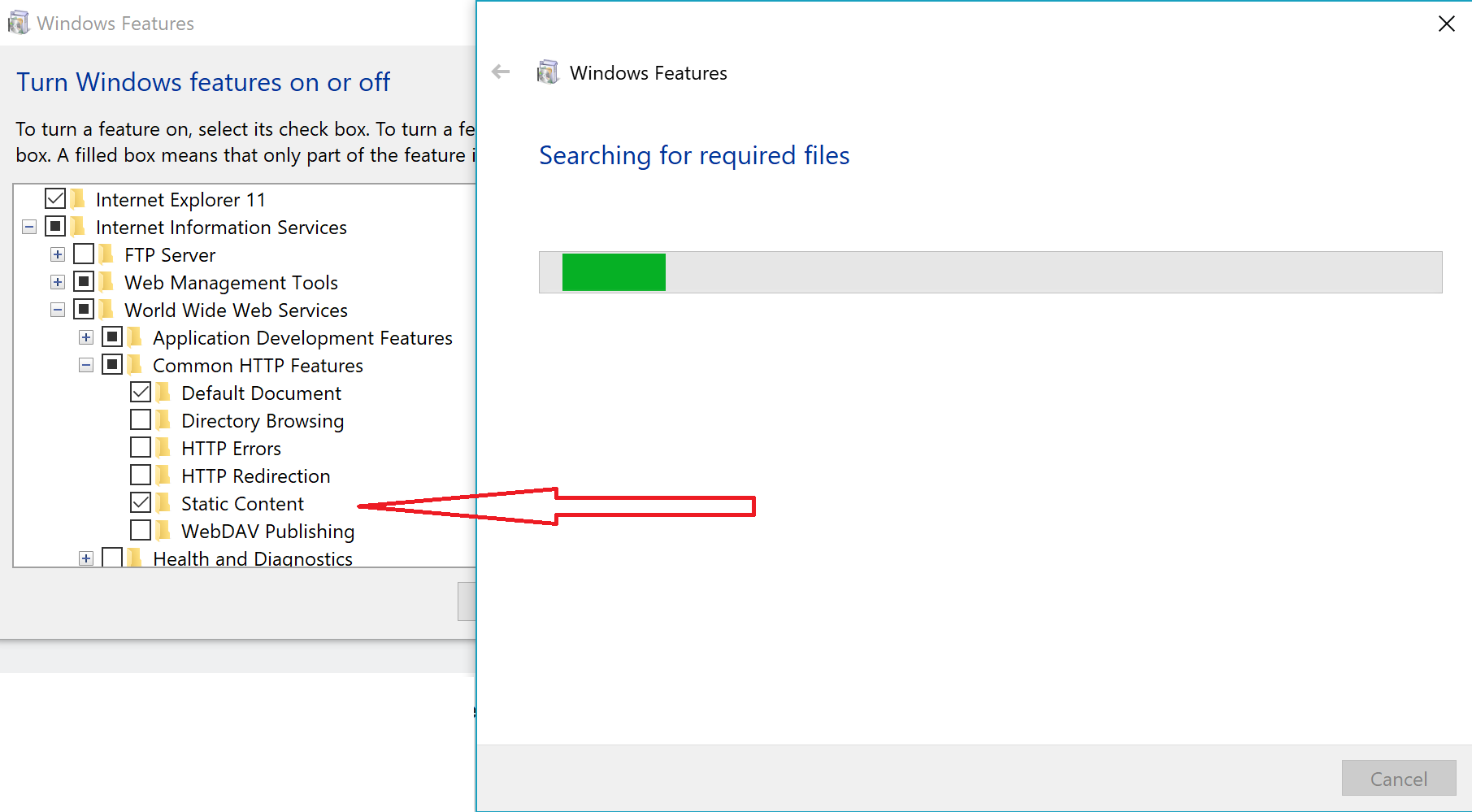
Task: Uncheck the Static Content checkbox
Action: (x=141, y=503)
